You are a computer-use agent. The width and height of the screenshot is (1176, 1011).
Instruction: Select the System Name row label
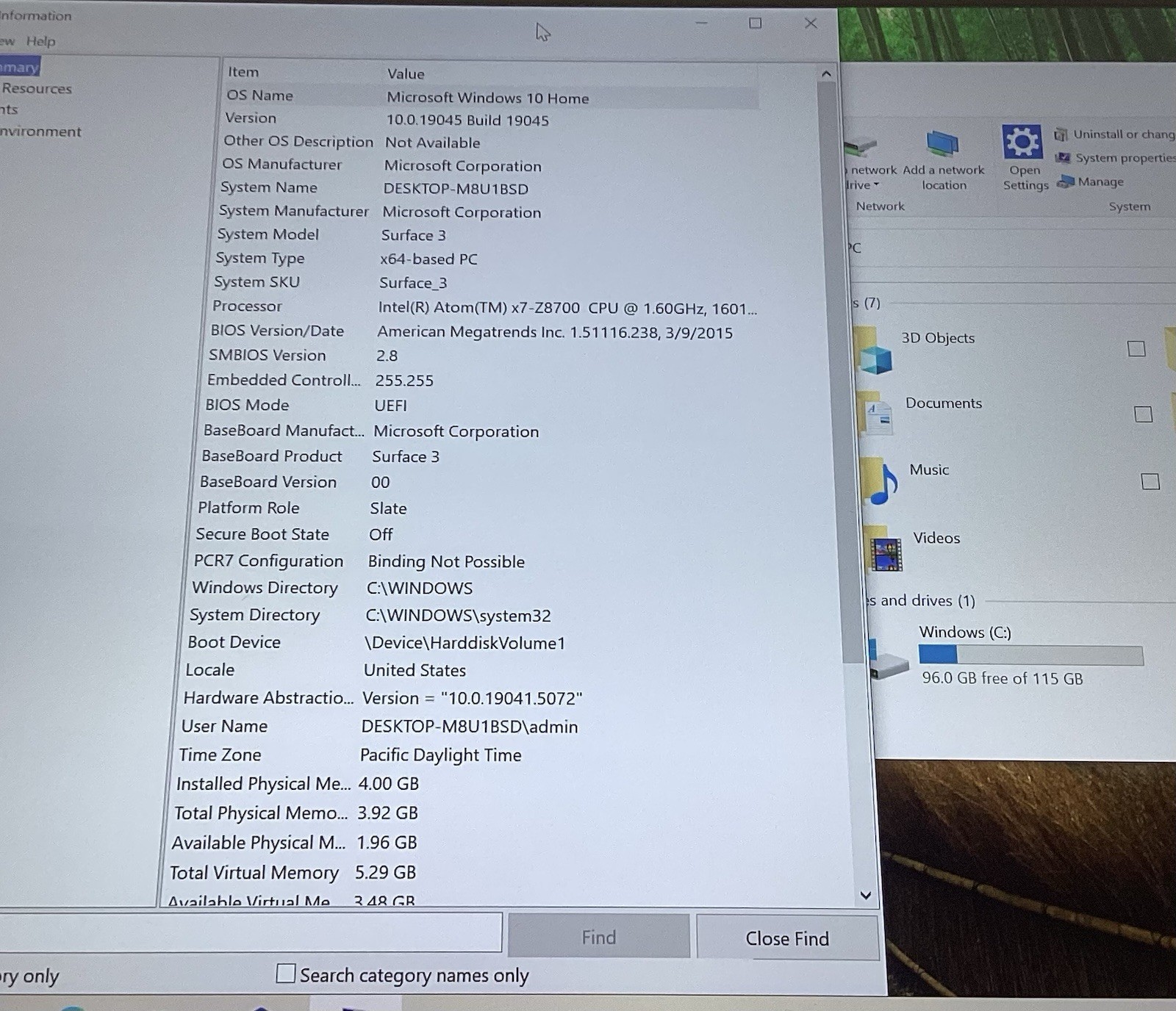click(269, 187)
